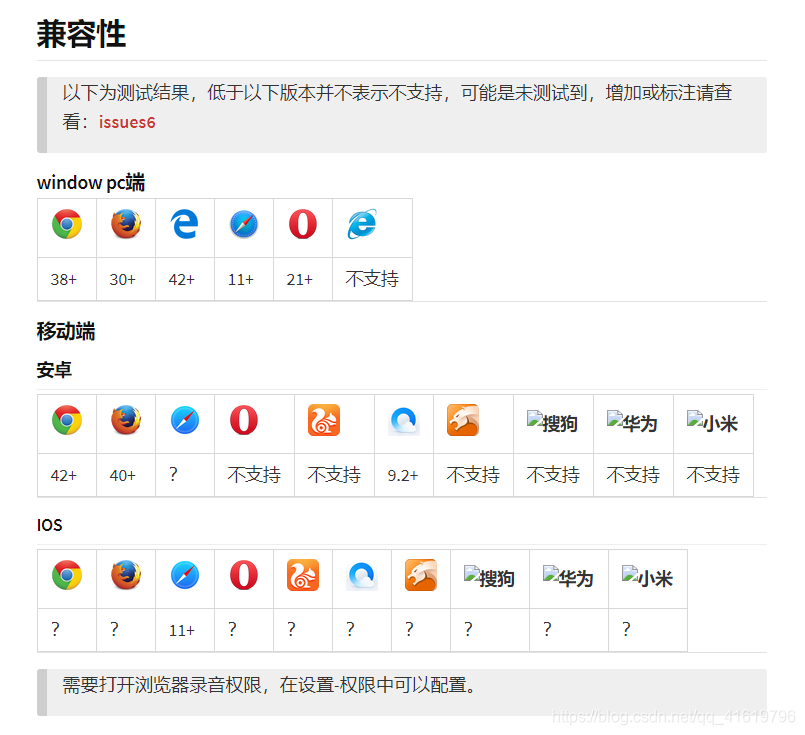Click the 兼容性 heading

tap(81, 34)
